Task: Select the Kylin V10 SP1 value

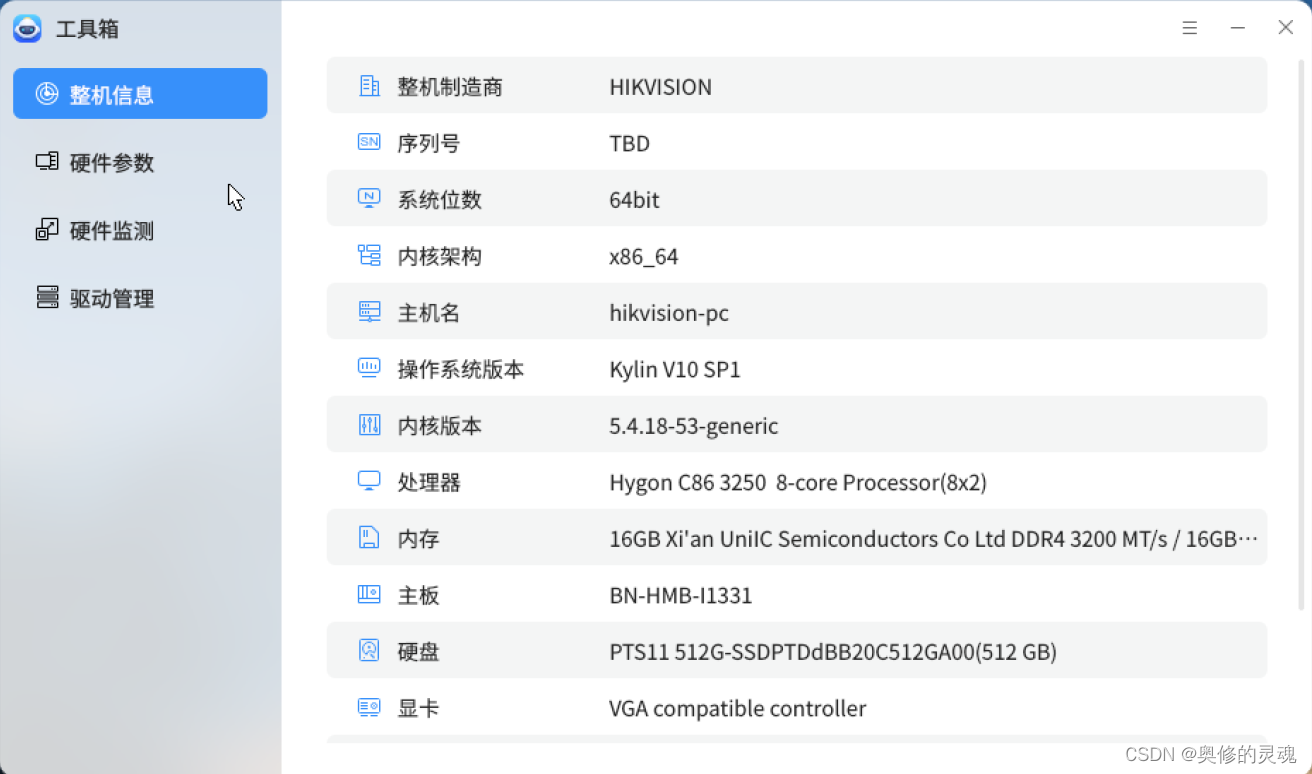Action: (675, 370)
